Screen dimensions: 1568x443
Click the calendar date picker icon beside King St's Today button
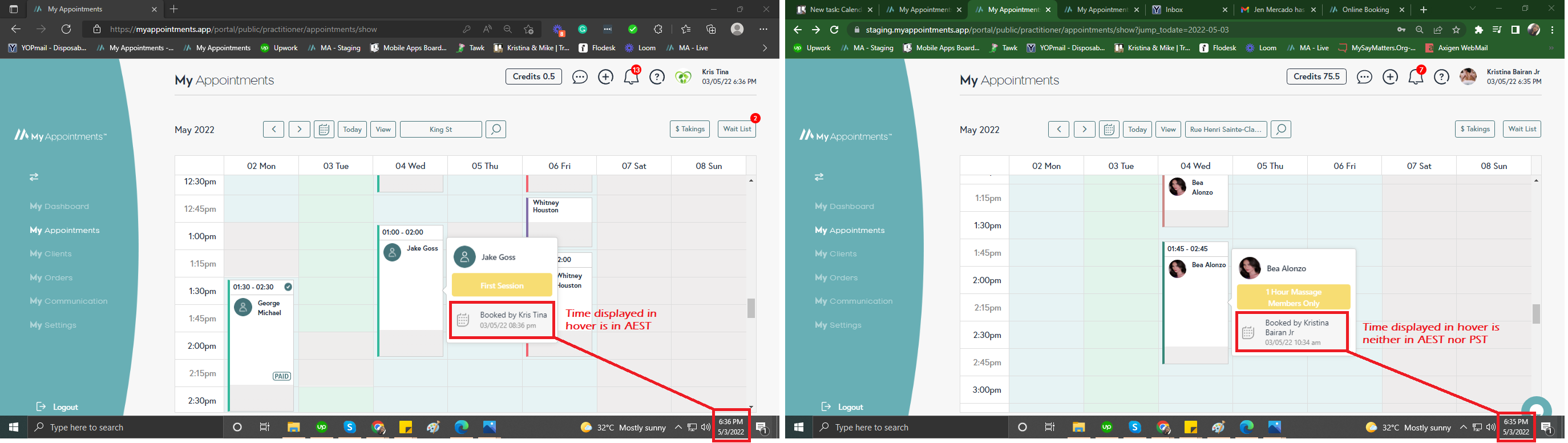324,129
